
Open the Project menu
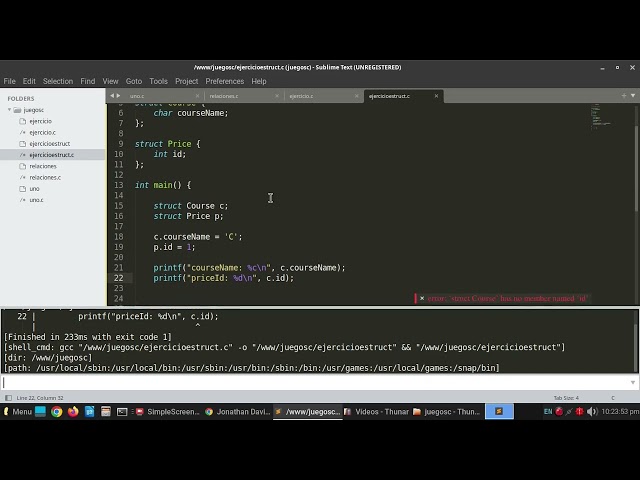(x=187, y=81)
